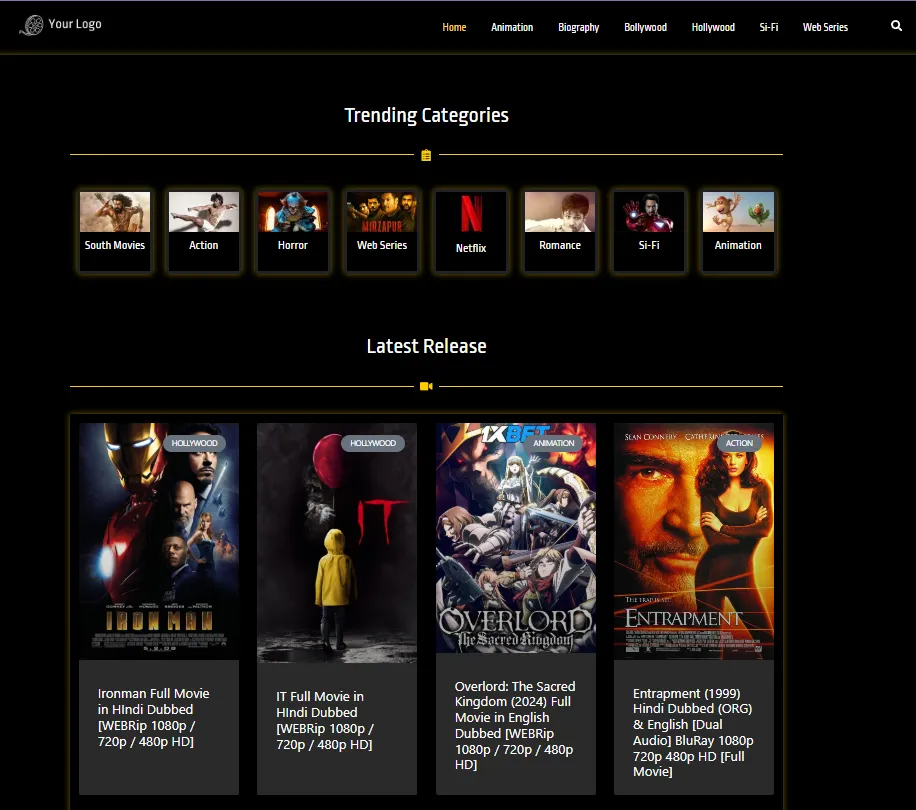Image resolution: width=916 pixels, height=810 pixels.
Task: Open IT Full Movie in Hindi Dubbed title
Action: tap(325, 720)
